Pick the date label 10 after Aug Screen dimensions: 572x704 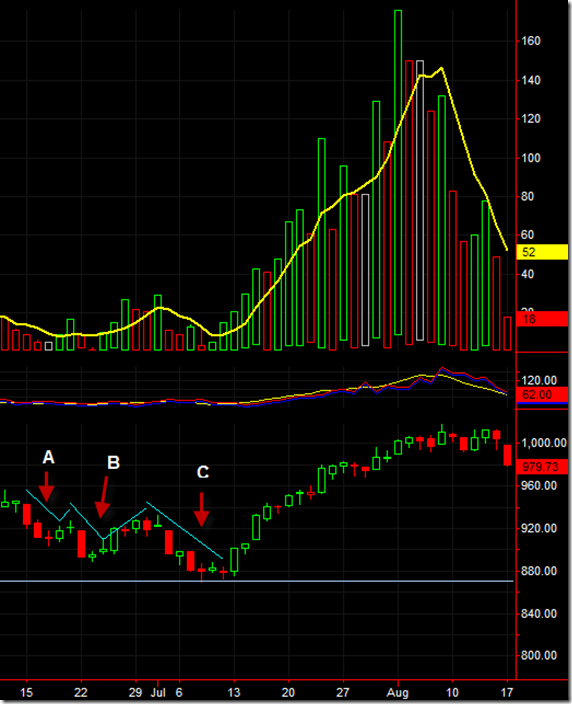click(x=452, y=693)
